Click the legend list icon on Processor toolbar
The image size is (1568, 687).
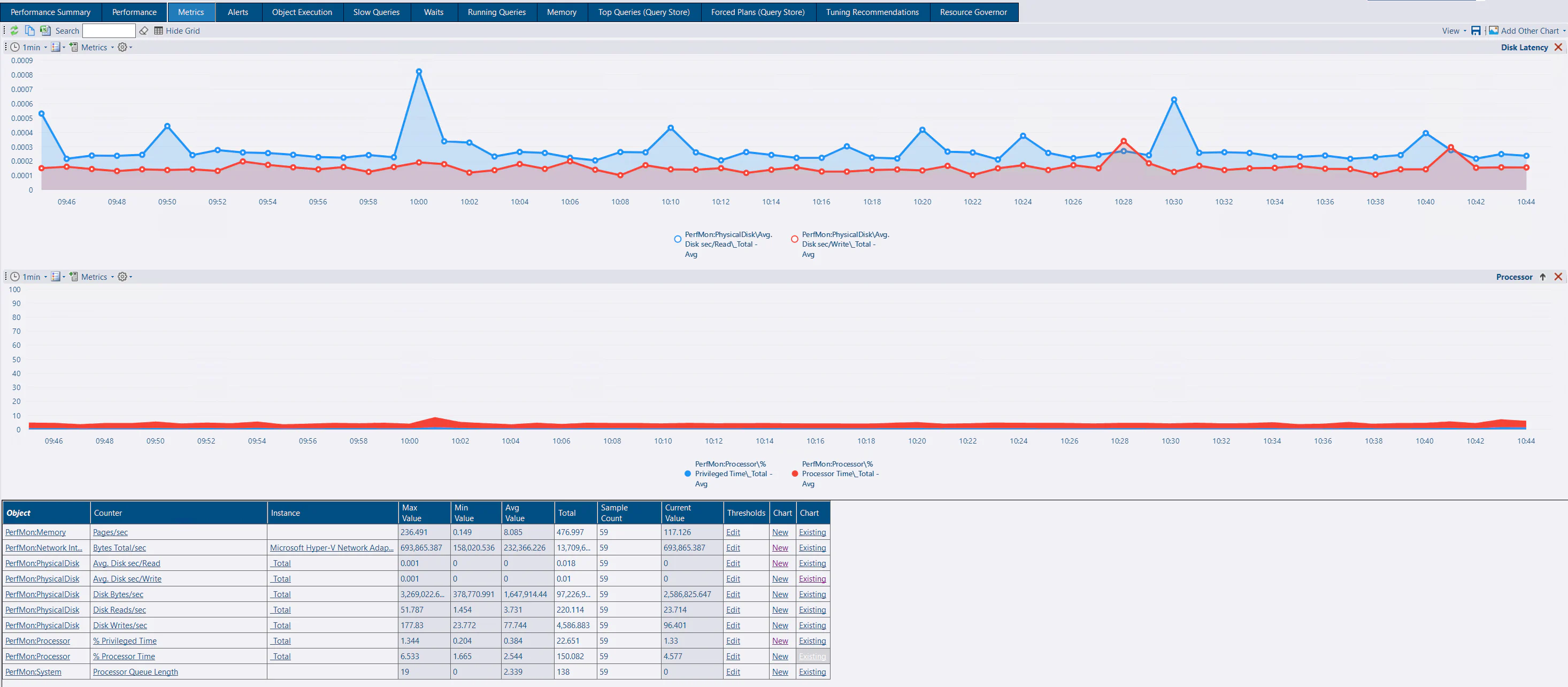[56, 277]
